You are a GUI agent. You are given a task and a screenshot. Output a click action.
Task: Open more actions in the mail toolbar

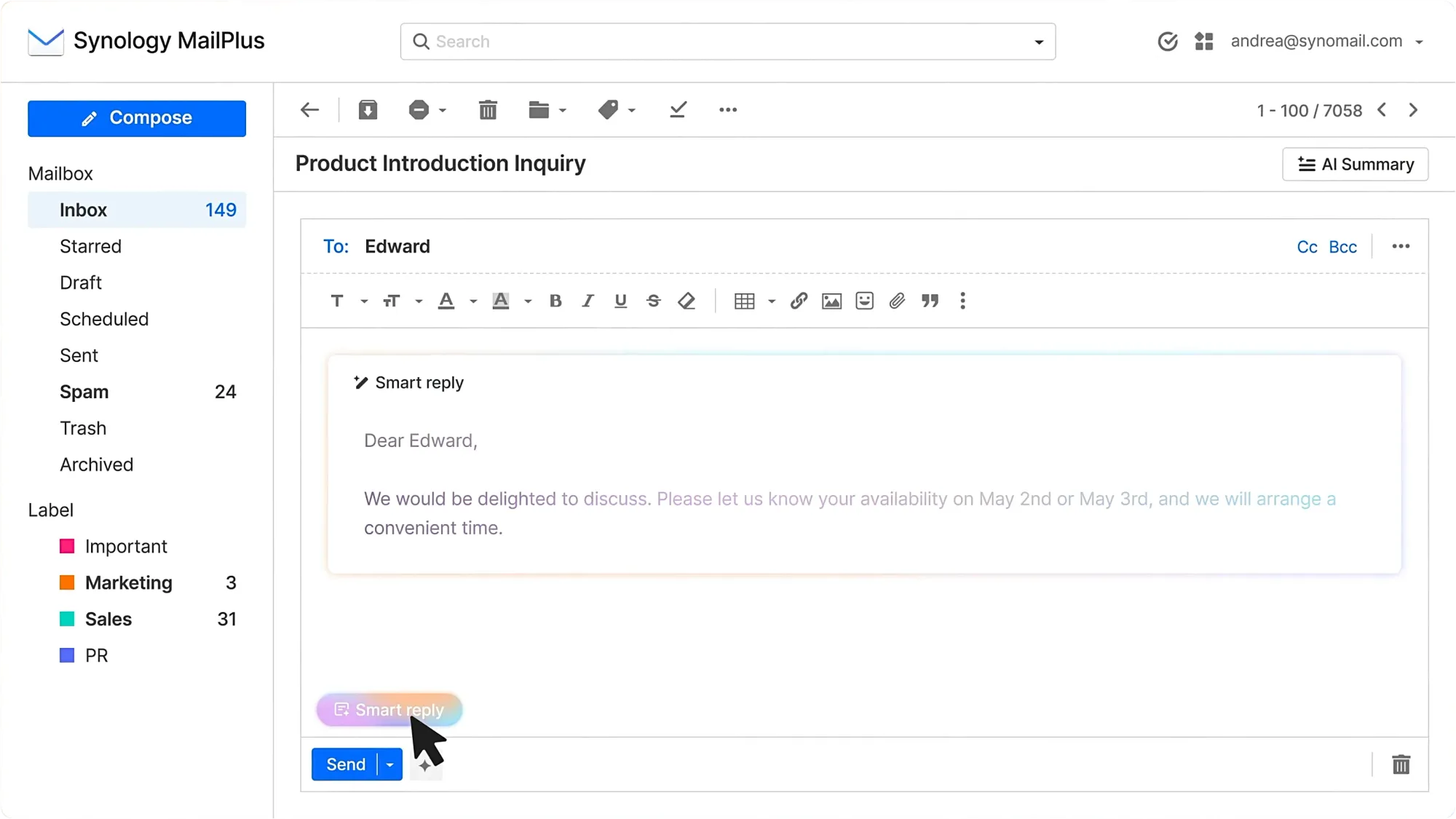pos(728,110)
